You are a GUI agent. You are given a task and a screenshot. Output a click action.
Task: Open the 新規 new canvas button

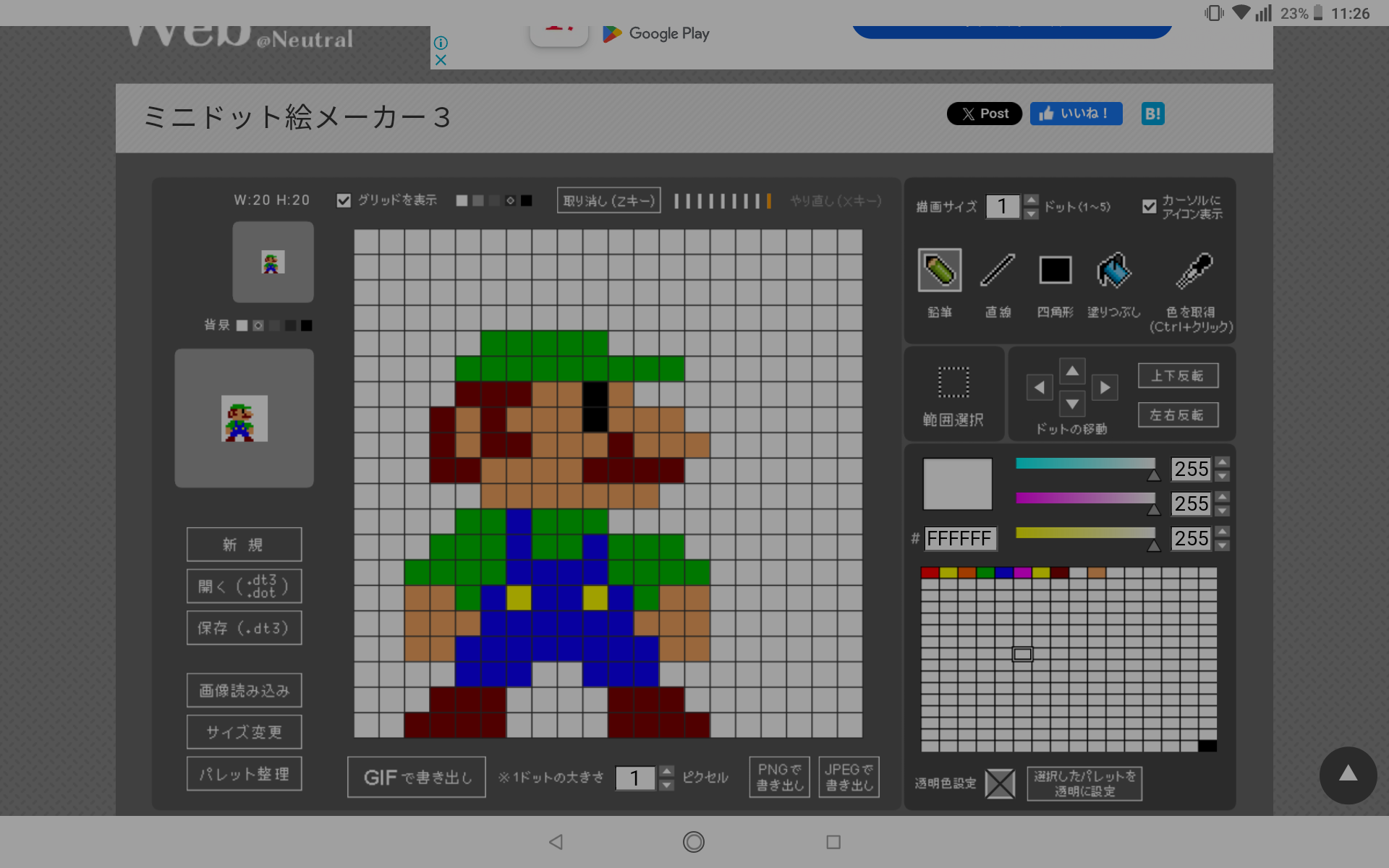pos(244,545)
